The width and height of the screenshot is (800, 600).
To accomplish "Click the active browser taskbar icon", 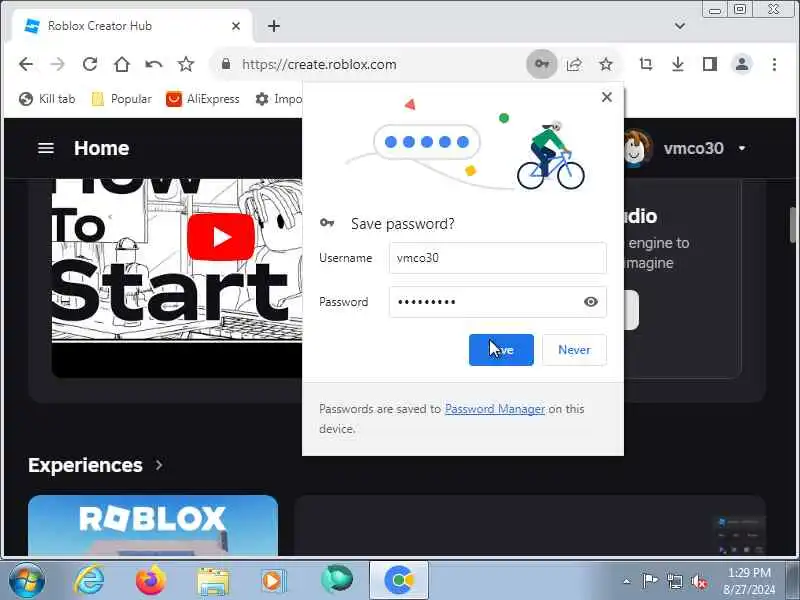I will coord(399,580).
